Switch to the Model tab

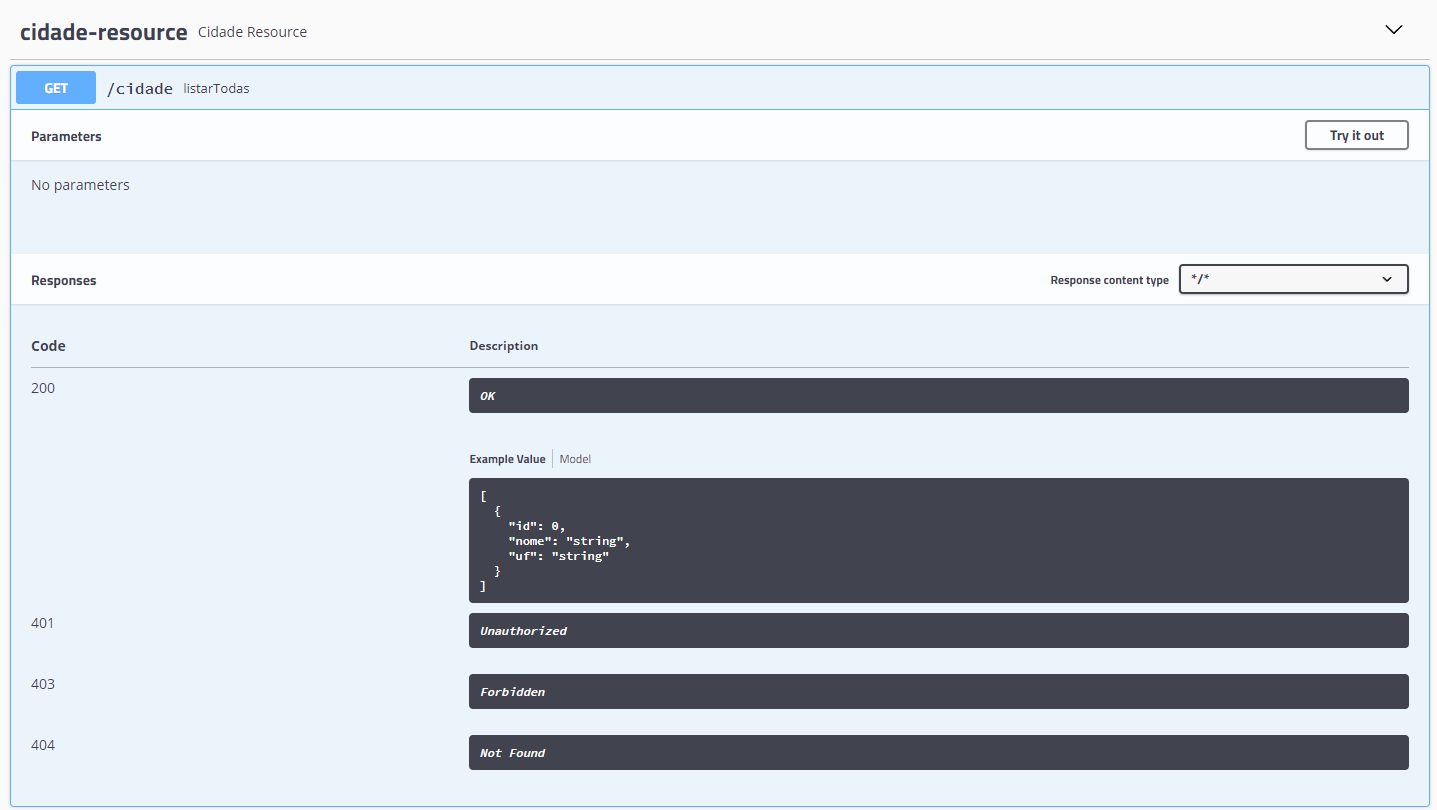tap(575, 458)
